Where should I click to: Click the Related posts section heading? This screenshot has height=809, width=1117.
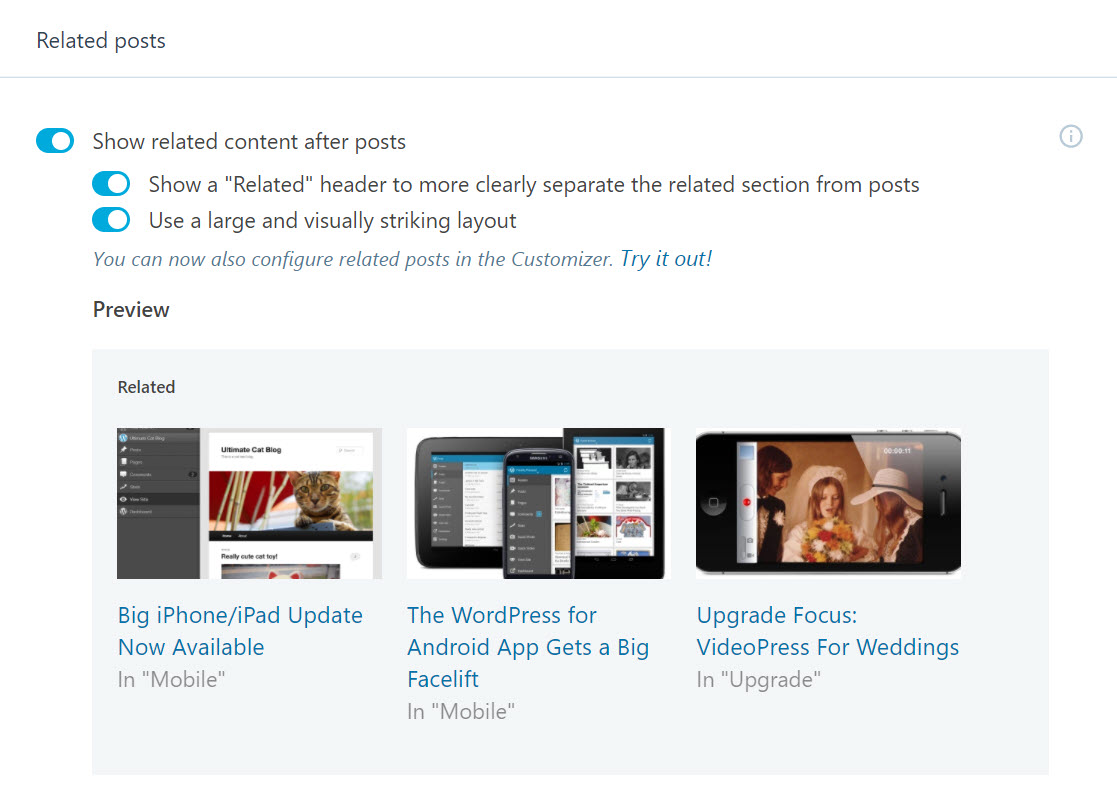[101, 41]
